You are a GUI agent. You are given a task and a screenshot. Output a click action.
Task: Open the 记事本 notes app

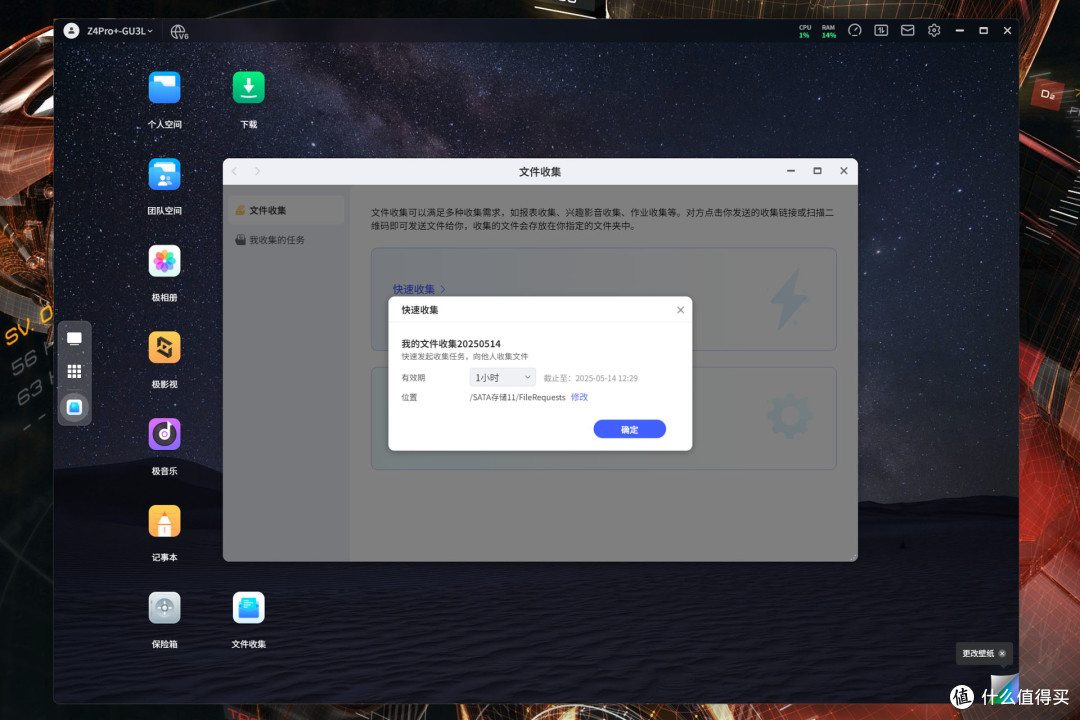click(164, 522)
